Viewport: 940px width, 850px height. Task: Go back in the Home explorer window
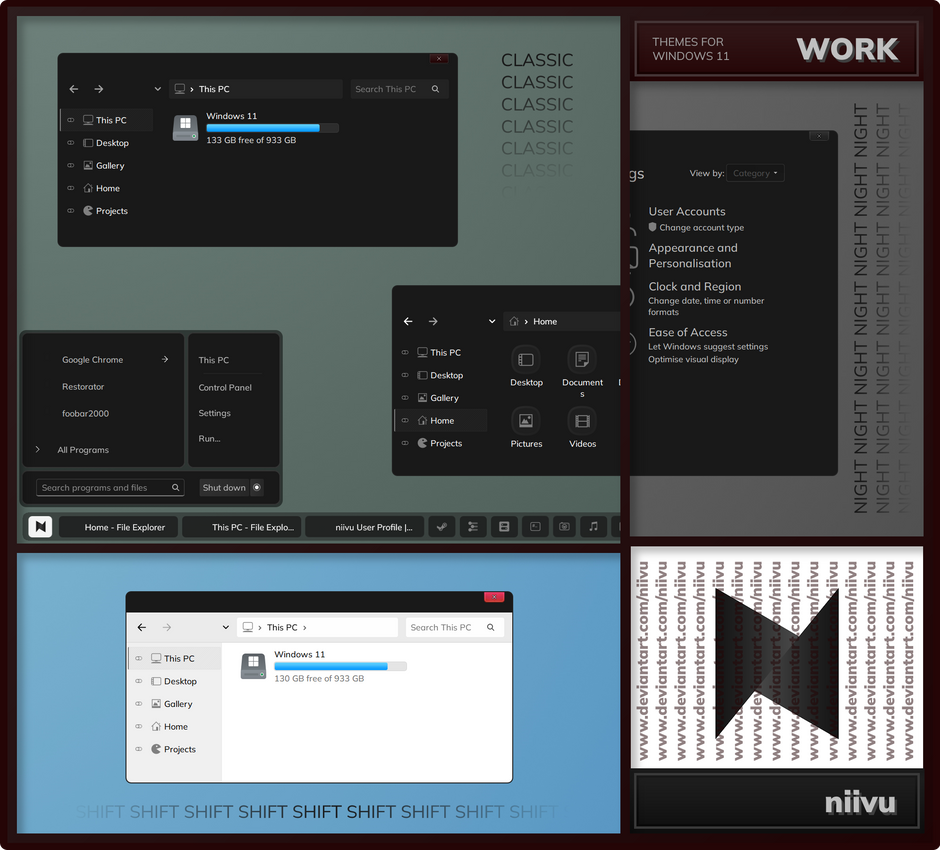pyautogui.click(x=408, y=321)
